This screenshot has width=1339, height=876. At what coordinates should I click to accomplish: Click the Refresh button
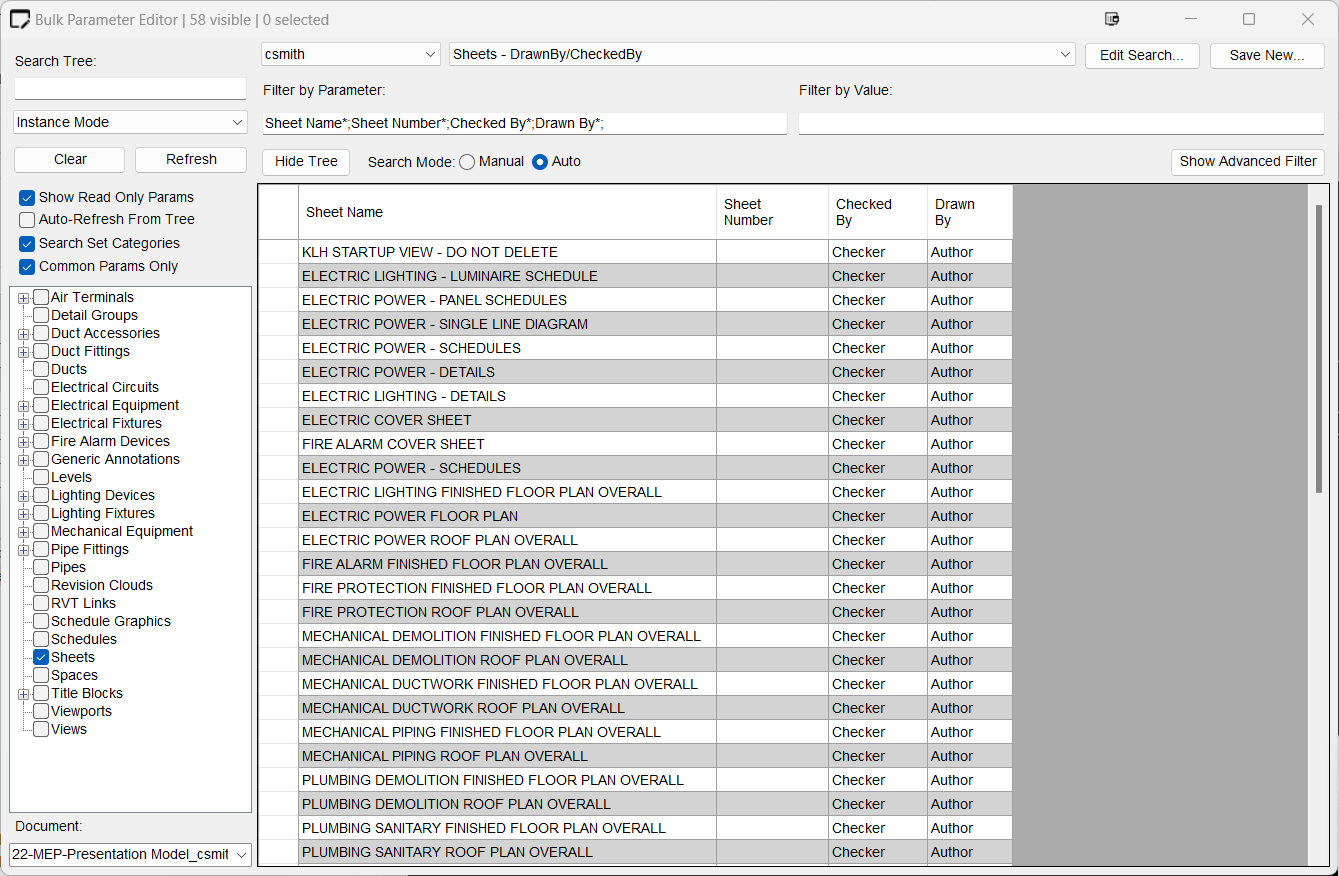pyautogui.click(x=191, y=160)
